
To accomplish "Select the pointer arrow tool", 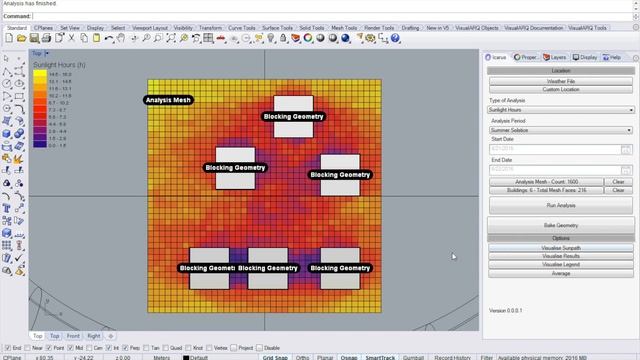I will coord(7,59).
